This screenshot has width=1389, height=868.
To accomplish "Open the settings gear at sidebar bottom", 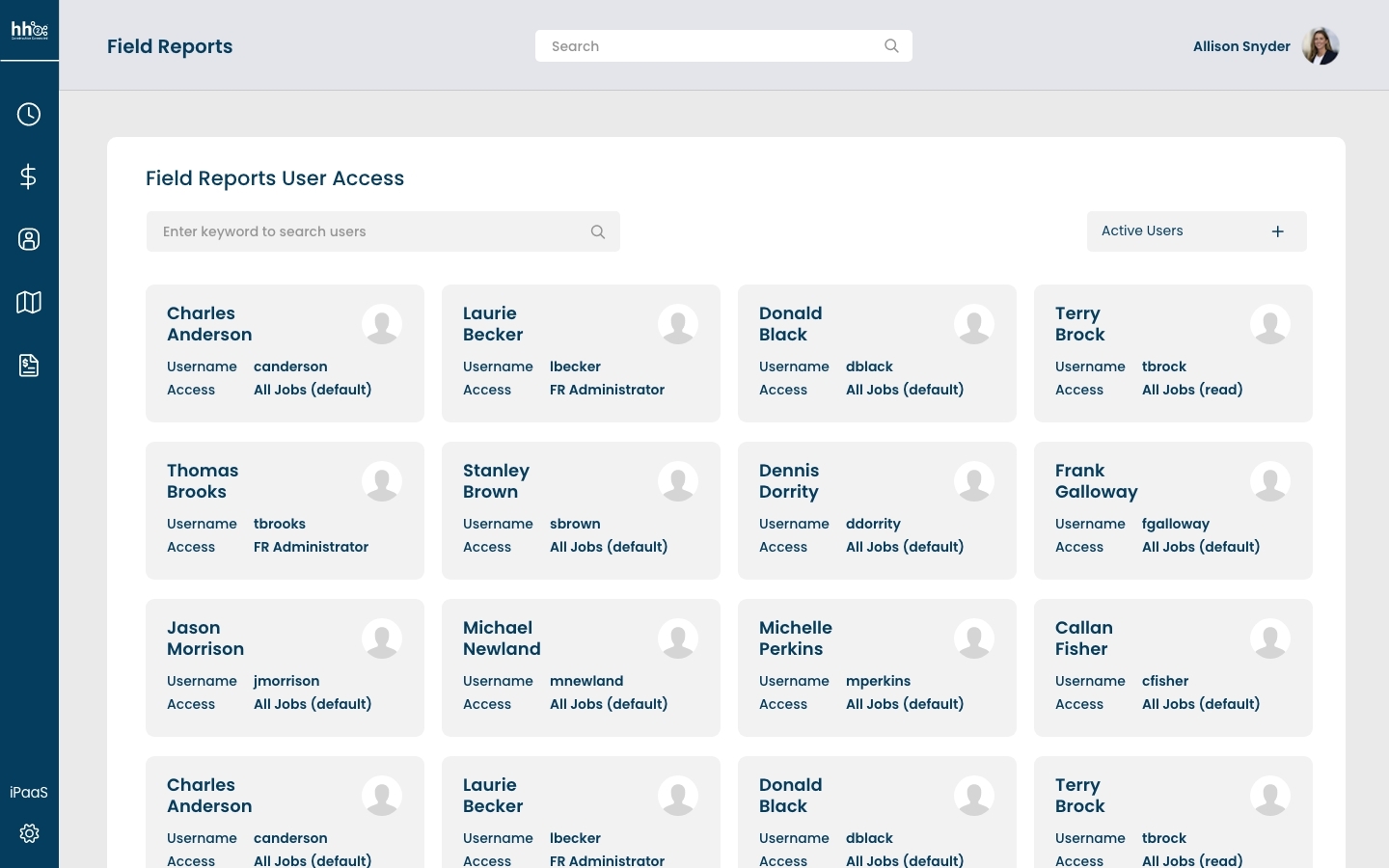I will [x=29, y=833].
